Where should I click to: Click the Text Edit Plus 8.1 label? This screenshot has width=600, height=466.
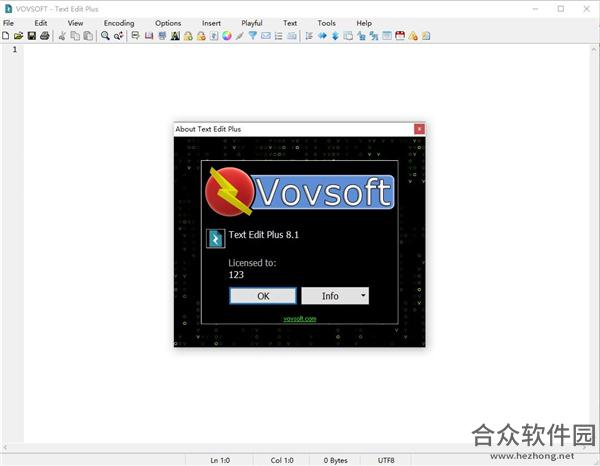tap(263, 235)
